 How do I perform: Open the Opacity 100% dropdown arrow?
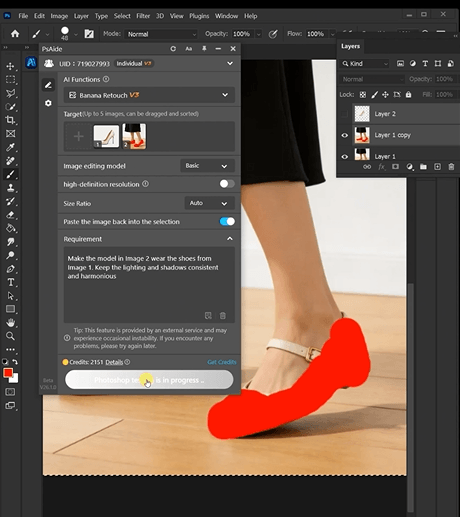click(258, 34)
